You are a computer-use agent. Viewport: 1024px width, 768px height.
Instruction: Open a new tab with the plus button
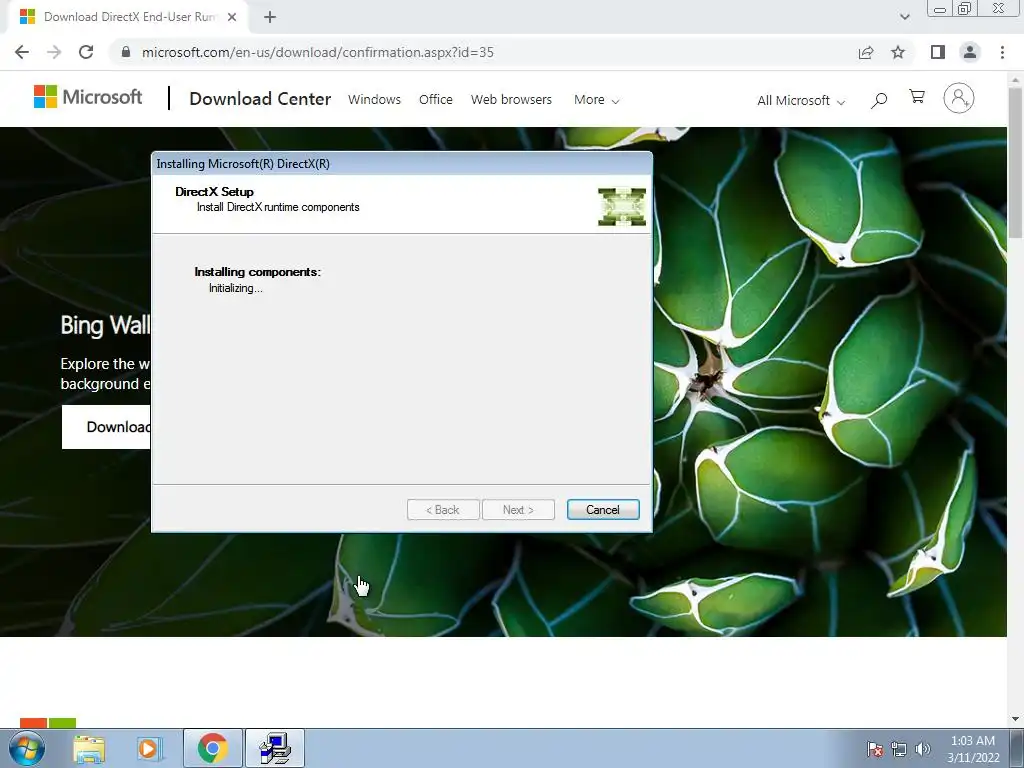270,17
